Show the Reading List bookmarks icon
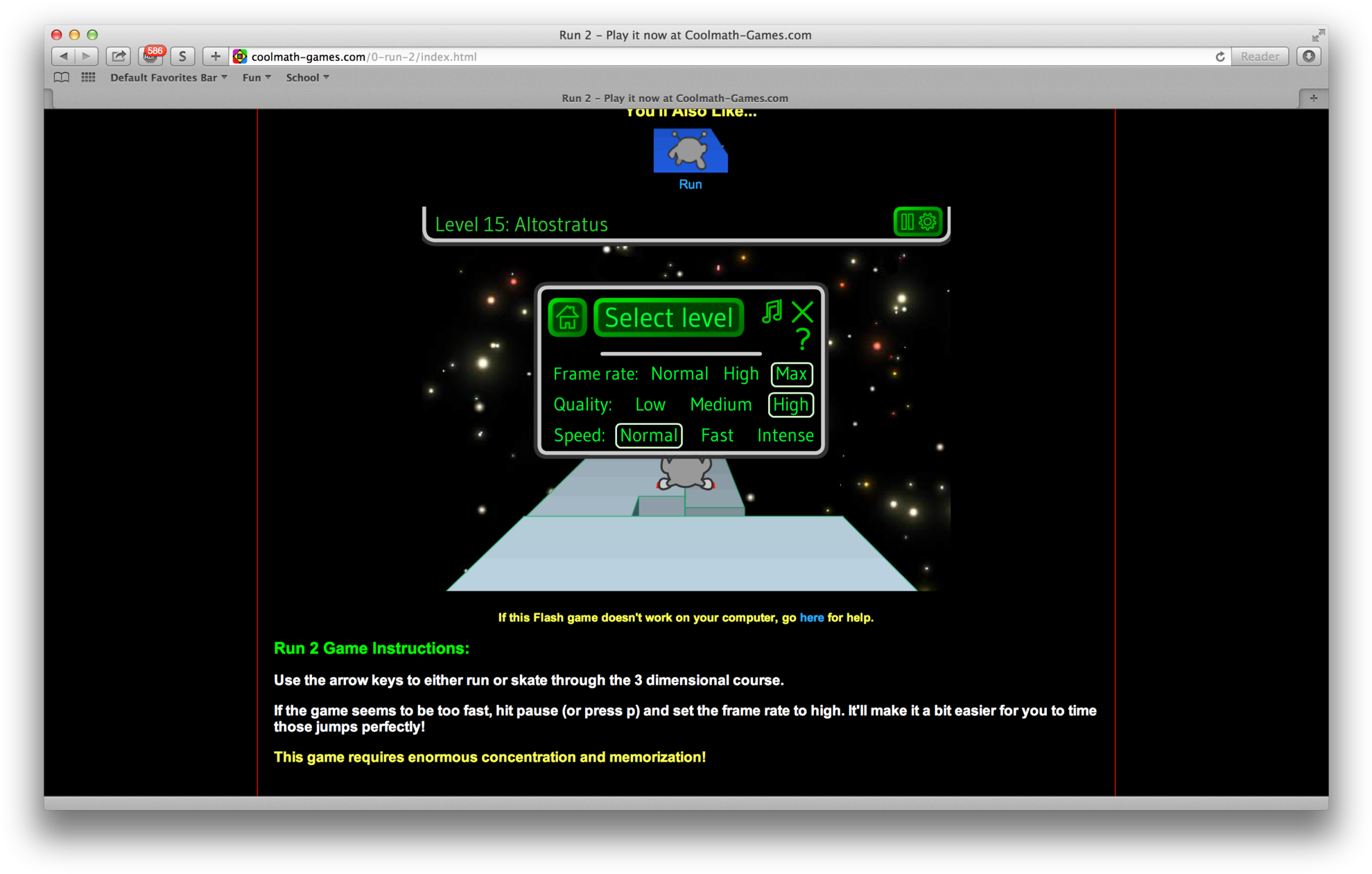This screenshot has width=1372, height=874. (62, 78)
